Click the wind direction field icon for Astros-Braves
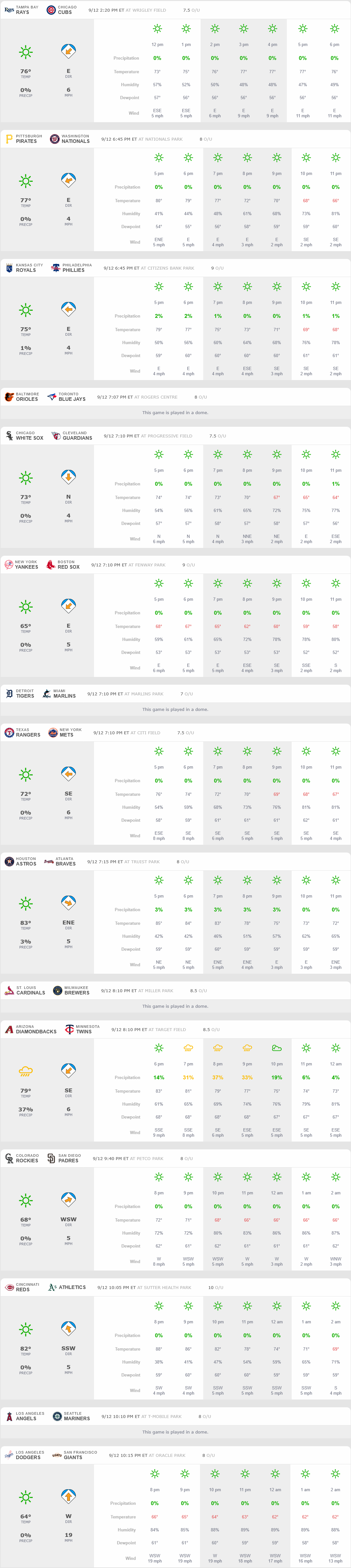Image resolution: width=351 pixels, height=1568 pixels. tap(68, 903)
